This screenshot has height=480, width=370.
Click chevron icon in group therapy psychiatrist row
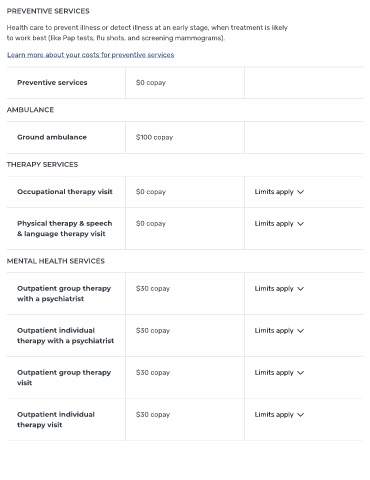[301, 289]
